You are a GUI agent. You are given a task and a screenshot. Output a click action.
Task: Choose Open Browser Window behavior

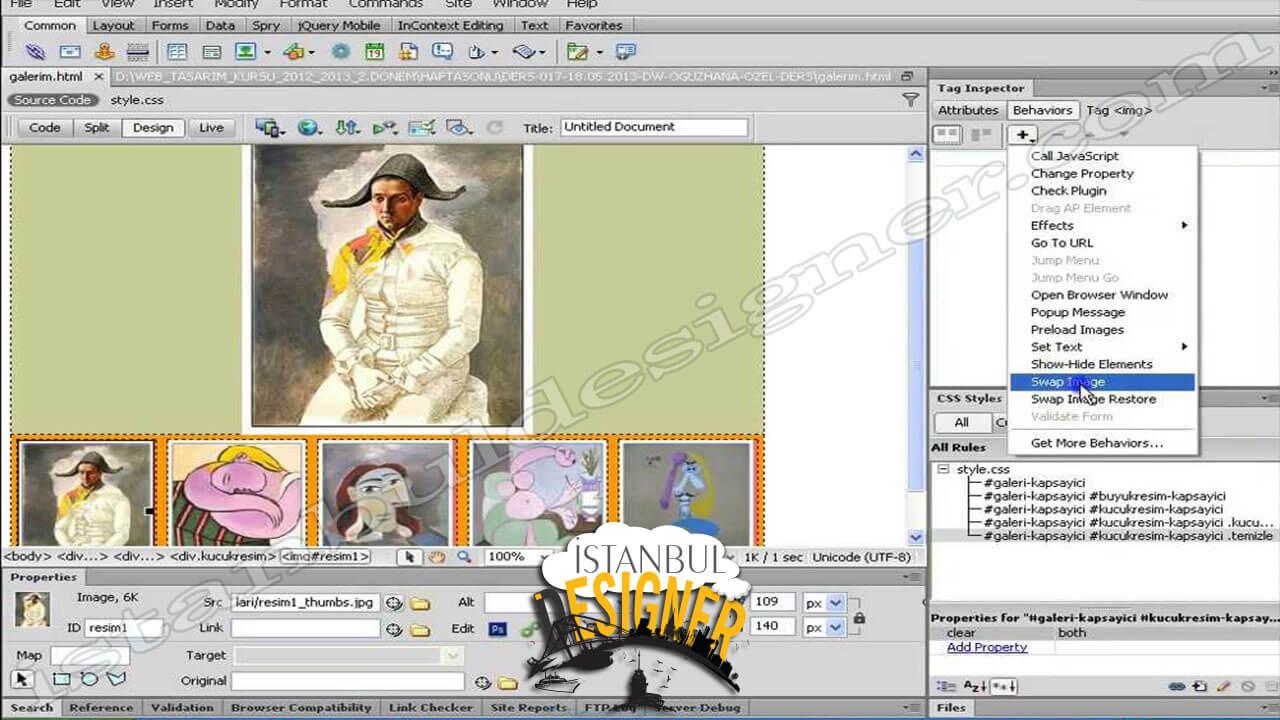pyautogui.click(x=1099, y=295)
